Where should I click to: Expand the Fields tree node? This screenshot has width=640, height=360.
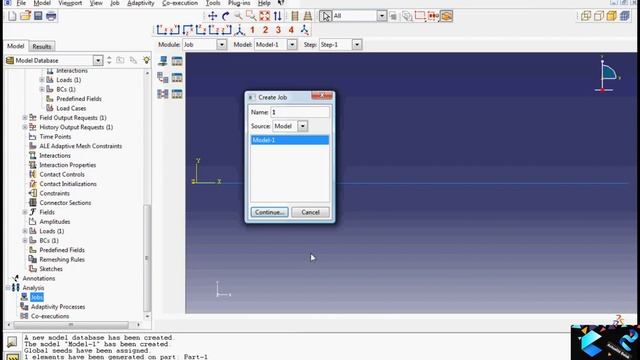25,212
